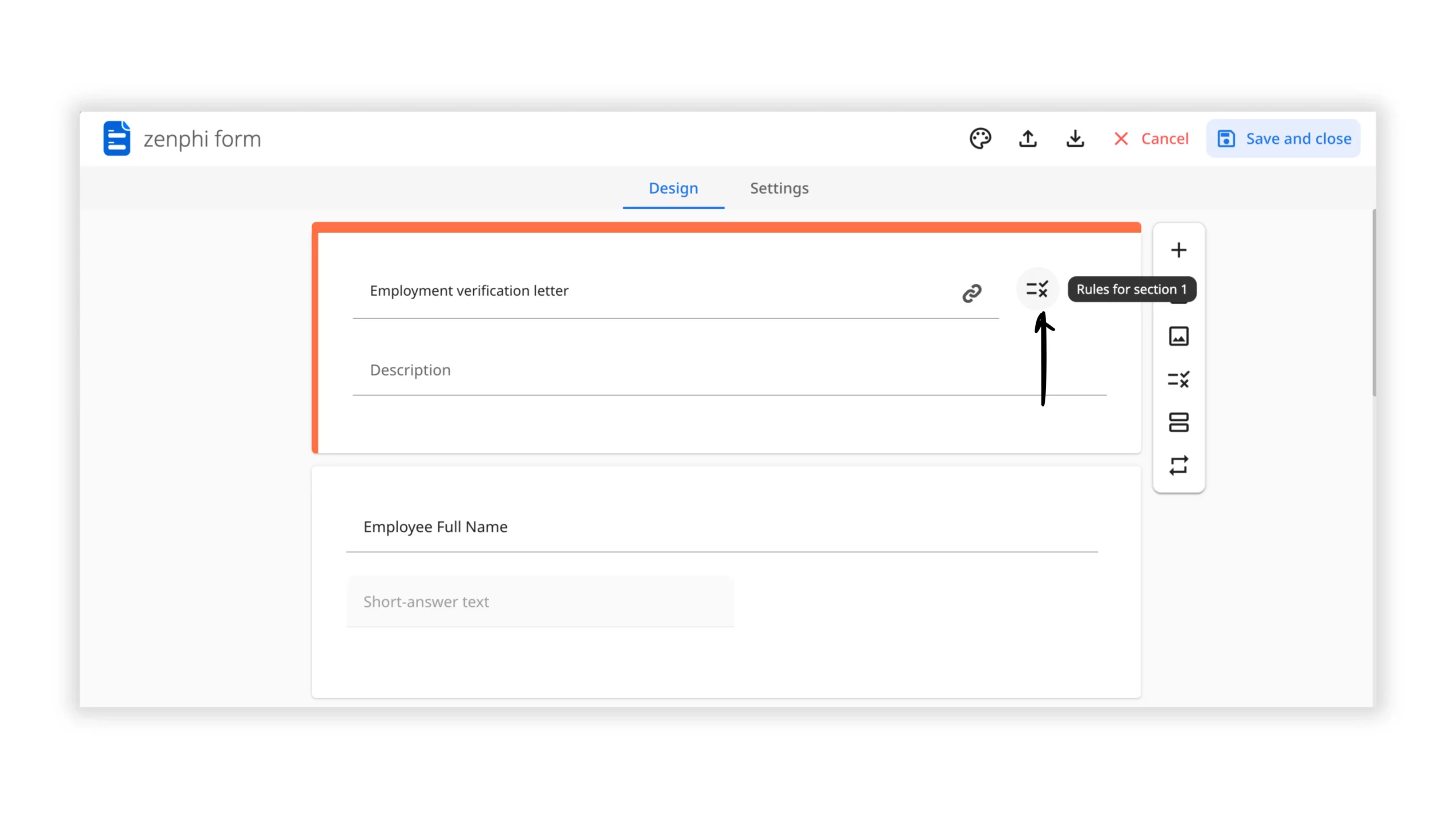Image resolution: width=1456 pixels, height=819 pixels.
Task: Click the vertical scrollbar on the right
Action: click(1374, 301)
